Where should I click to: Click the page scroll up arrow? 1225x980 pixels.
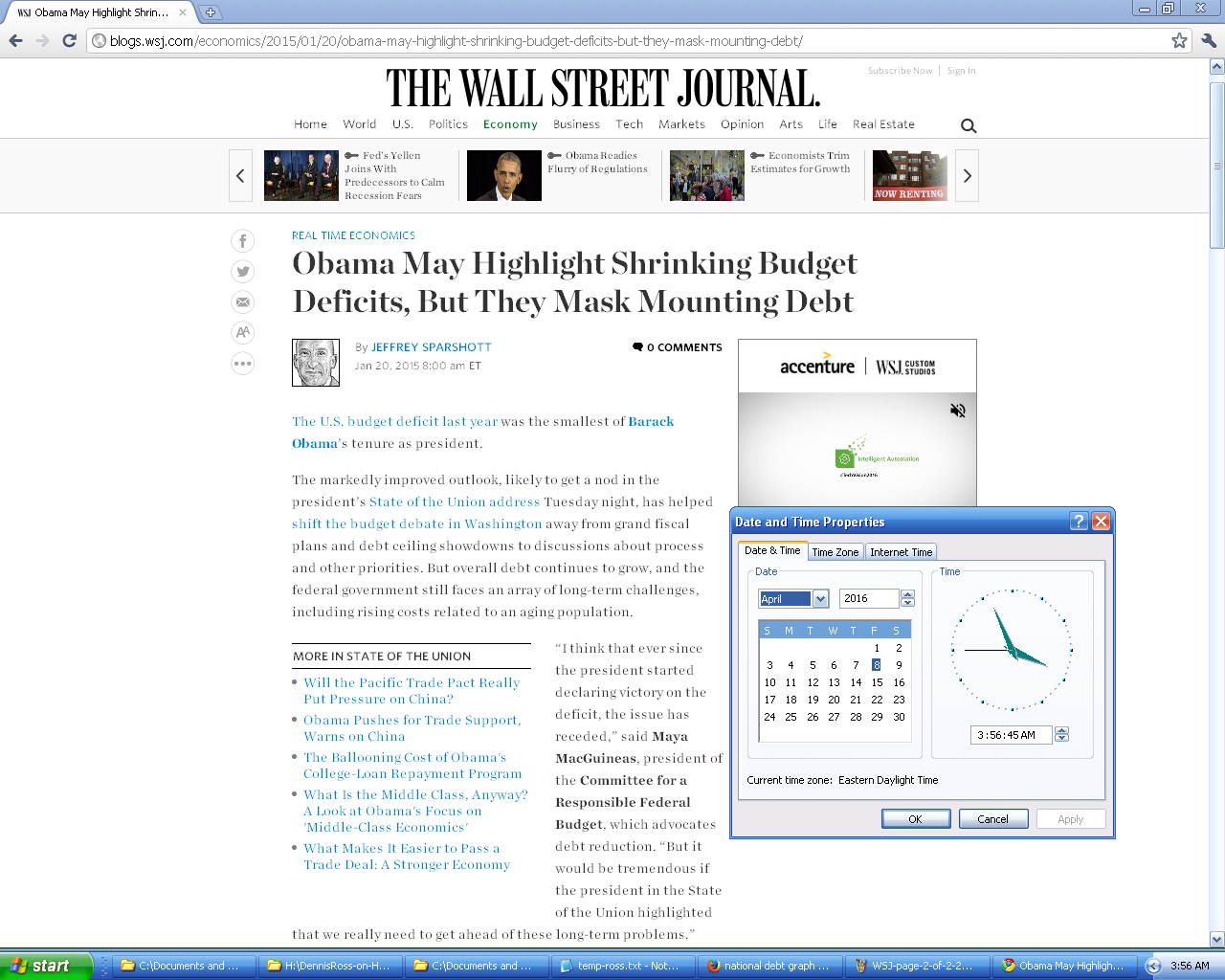[1216, 67]
